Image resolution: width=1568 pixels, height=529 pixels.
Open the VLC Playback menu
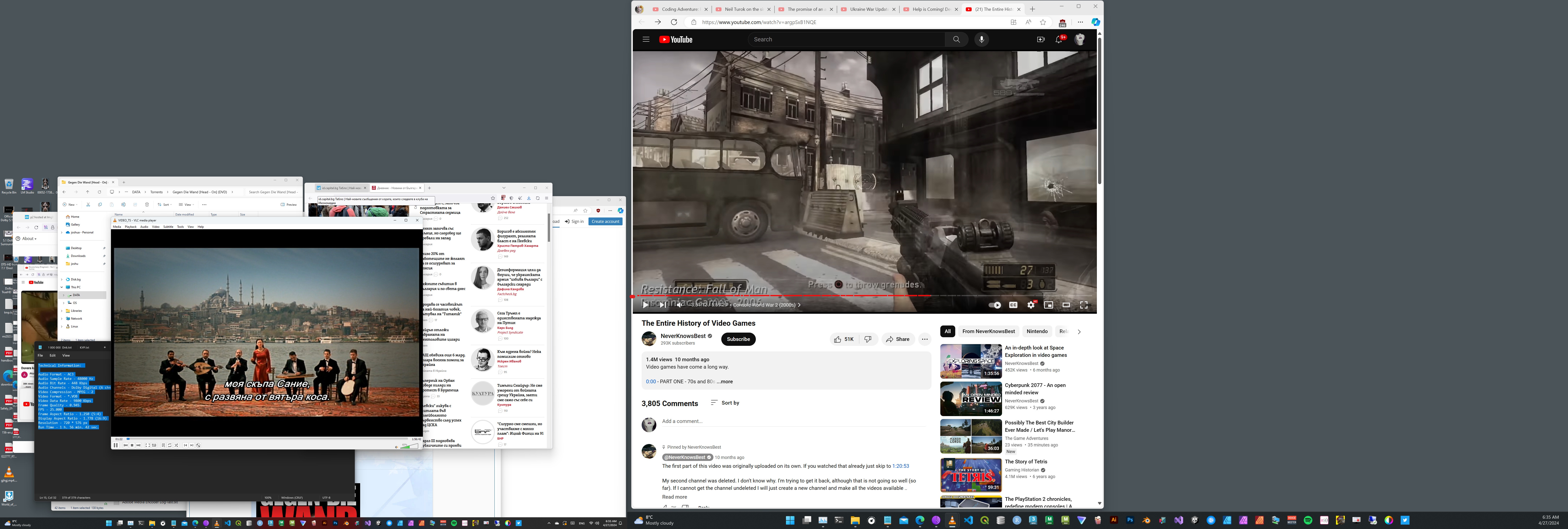[131, 227]
